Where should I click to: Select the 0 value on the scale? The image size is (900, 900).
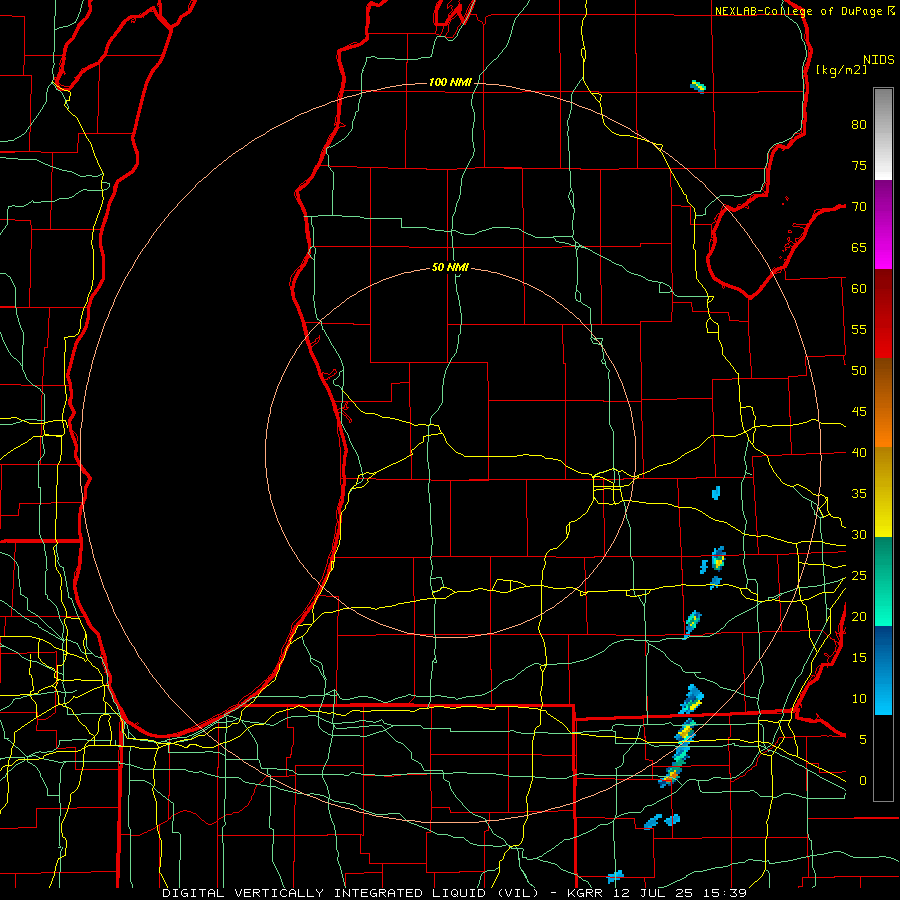[x=863, y=781]
